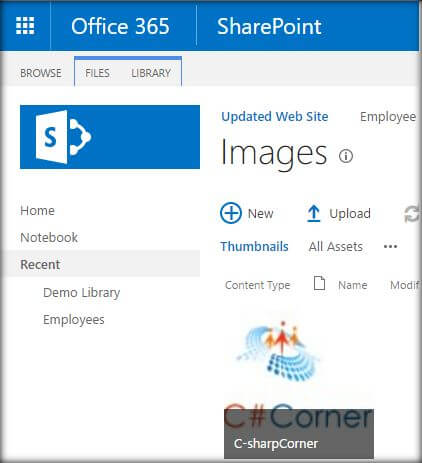Open Demo Library under Recent
Image resolution: width=422 pixels, height=463 pixels.
tap(82, 293)
